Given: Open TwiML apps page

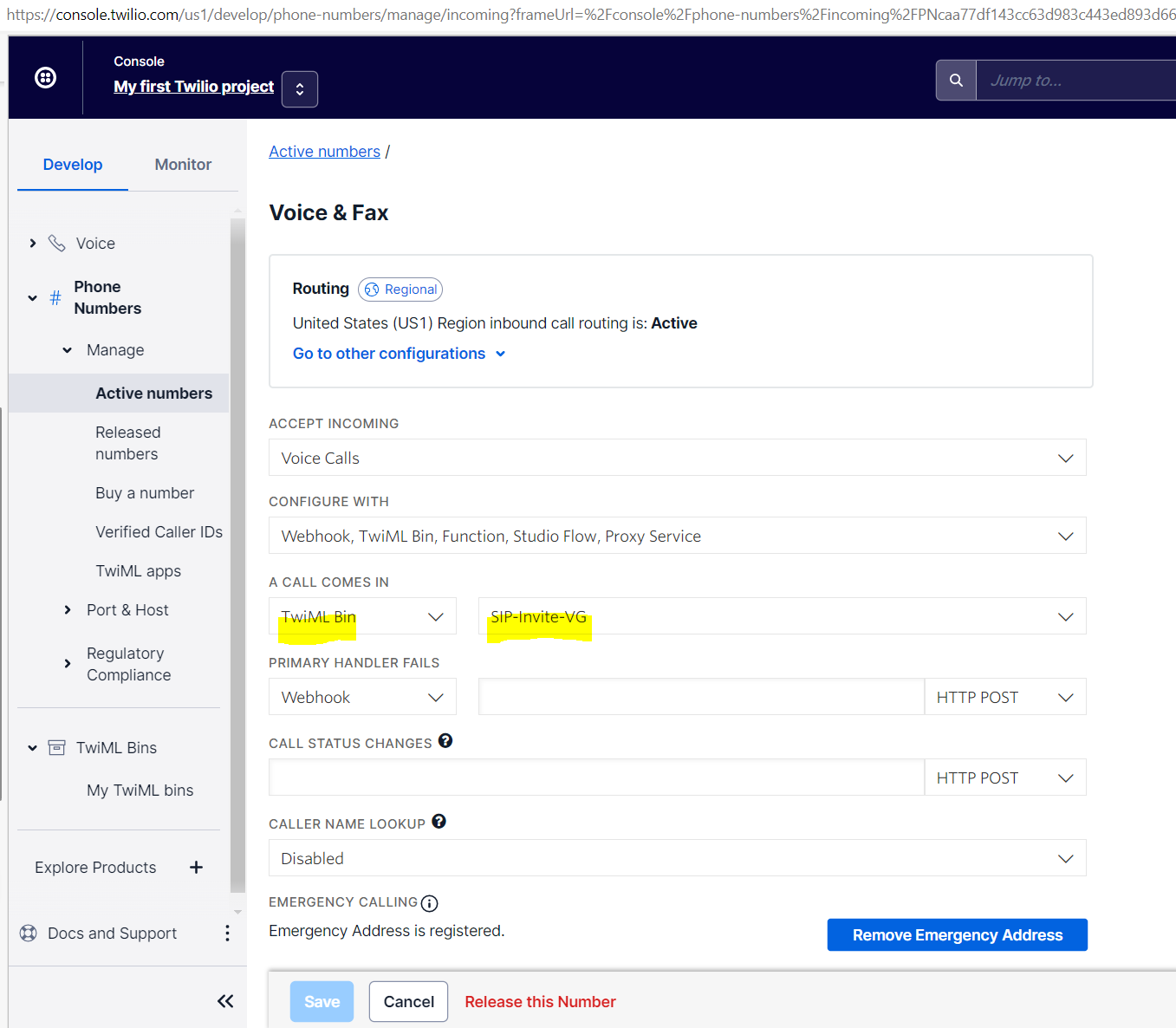Looking at the screenshot, I should pos(139,571).
